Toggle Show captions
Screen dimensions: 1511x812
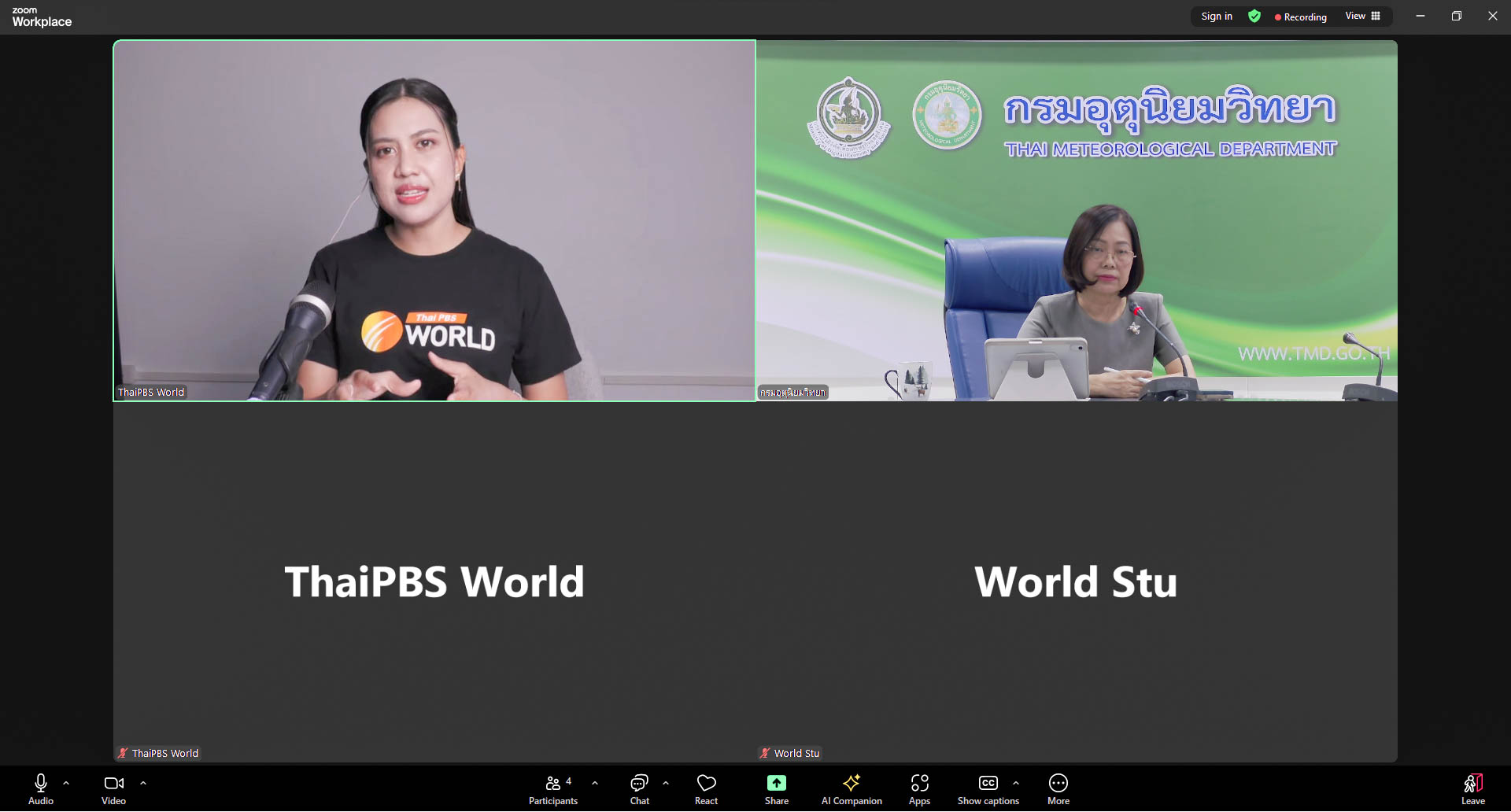(988, 789)
